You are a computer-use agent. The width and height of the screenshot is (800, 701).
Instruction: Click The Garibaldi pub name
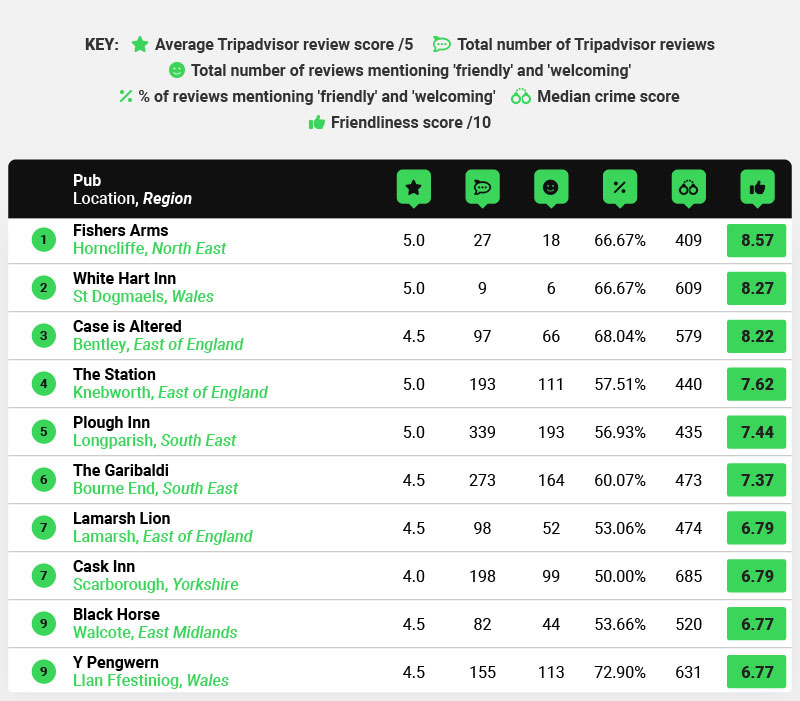click(121, 470)
